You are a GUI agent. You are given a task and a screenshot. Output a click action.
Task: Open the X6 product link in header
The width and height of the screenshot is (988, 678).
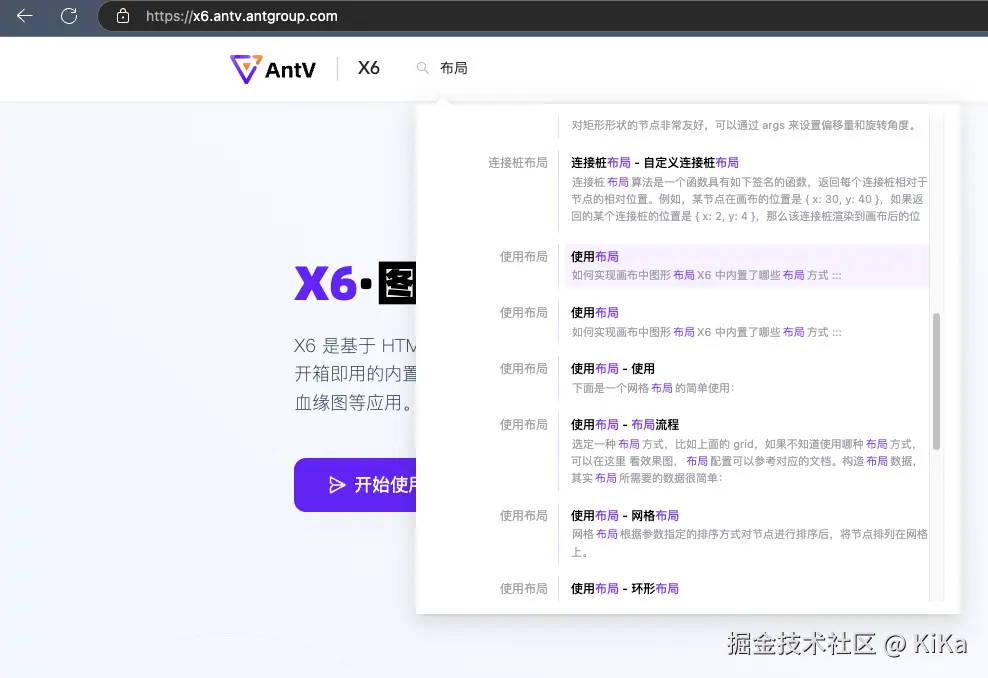(x=369, y=68)
